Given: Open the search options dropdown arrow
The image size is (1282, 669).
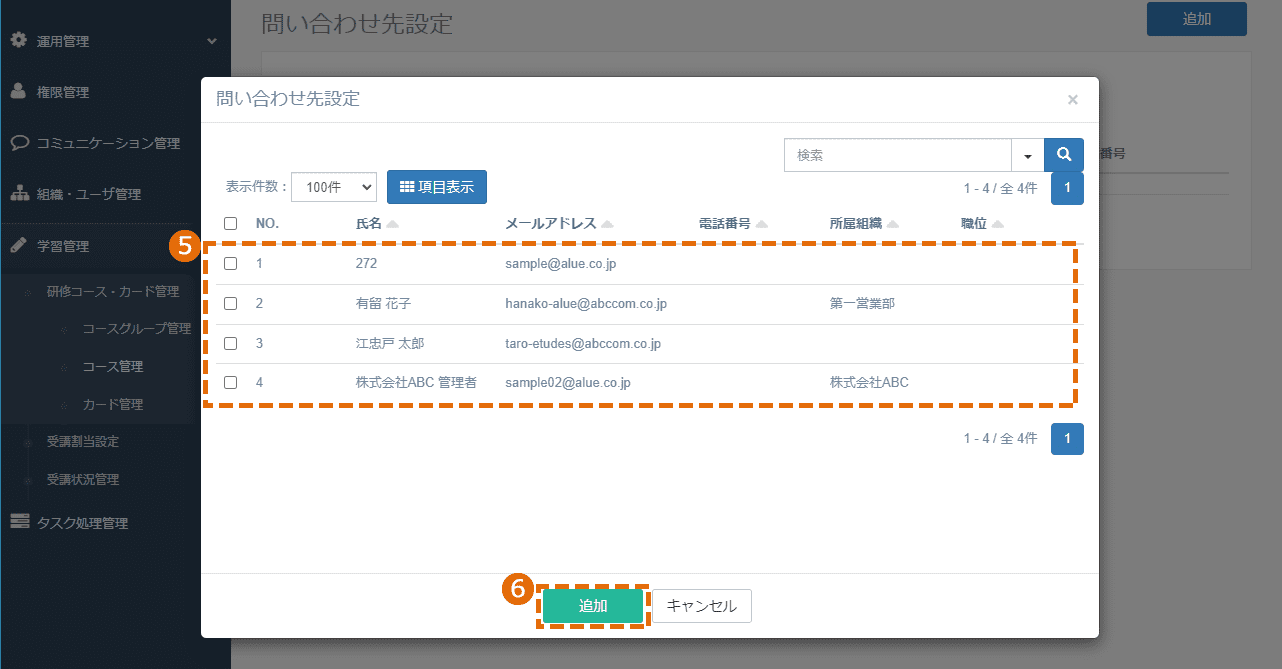Looking at the screenshot, I should tap(1027, 155).
